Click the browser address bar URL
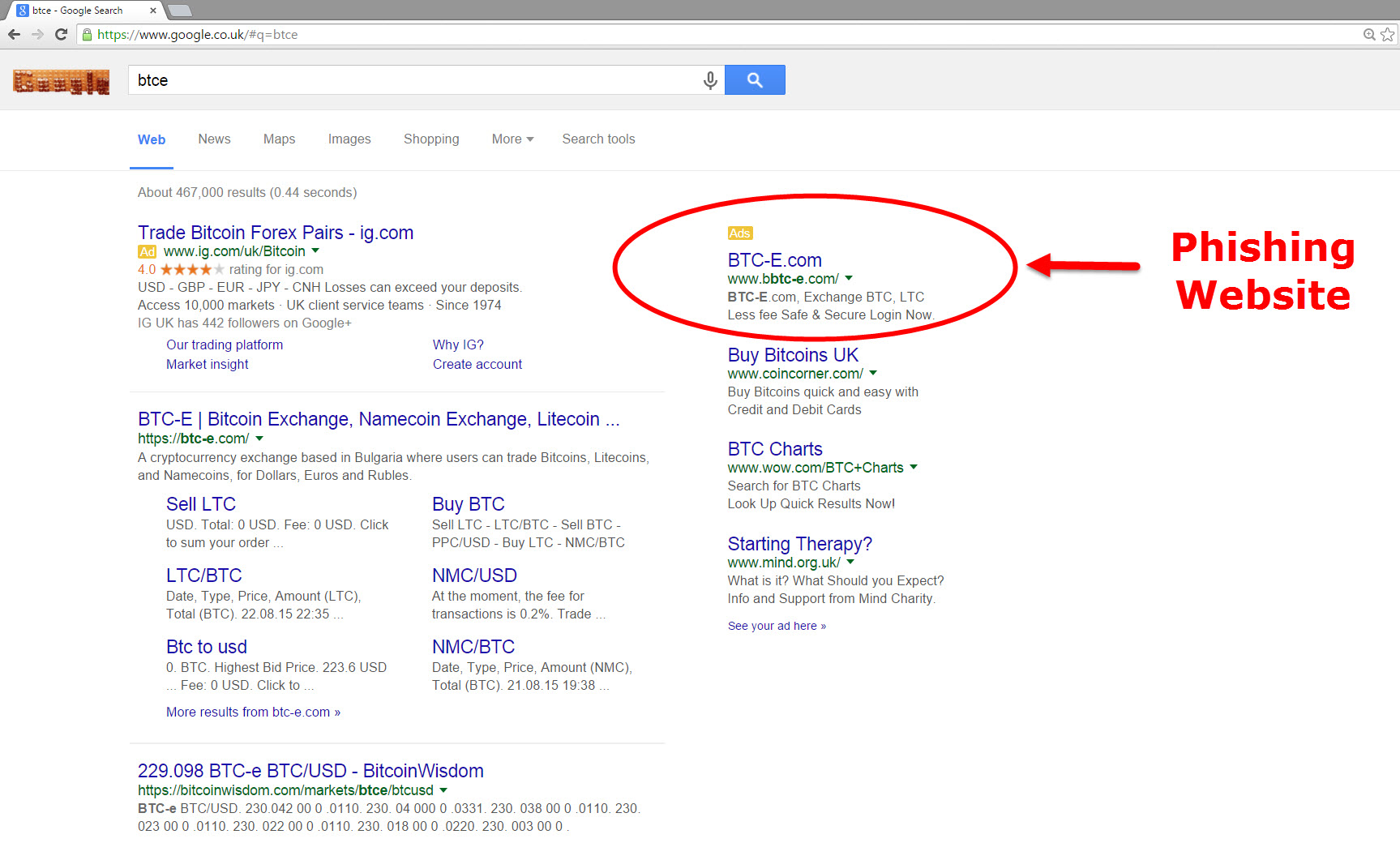 coord(198,35)
